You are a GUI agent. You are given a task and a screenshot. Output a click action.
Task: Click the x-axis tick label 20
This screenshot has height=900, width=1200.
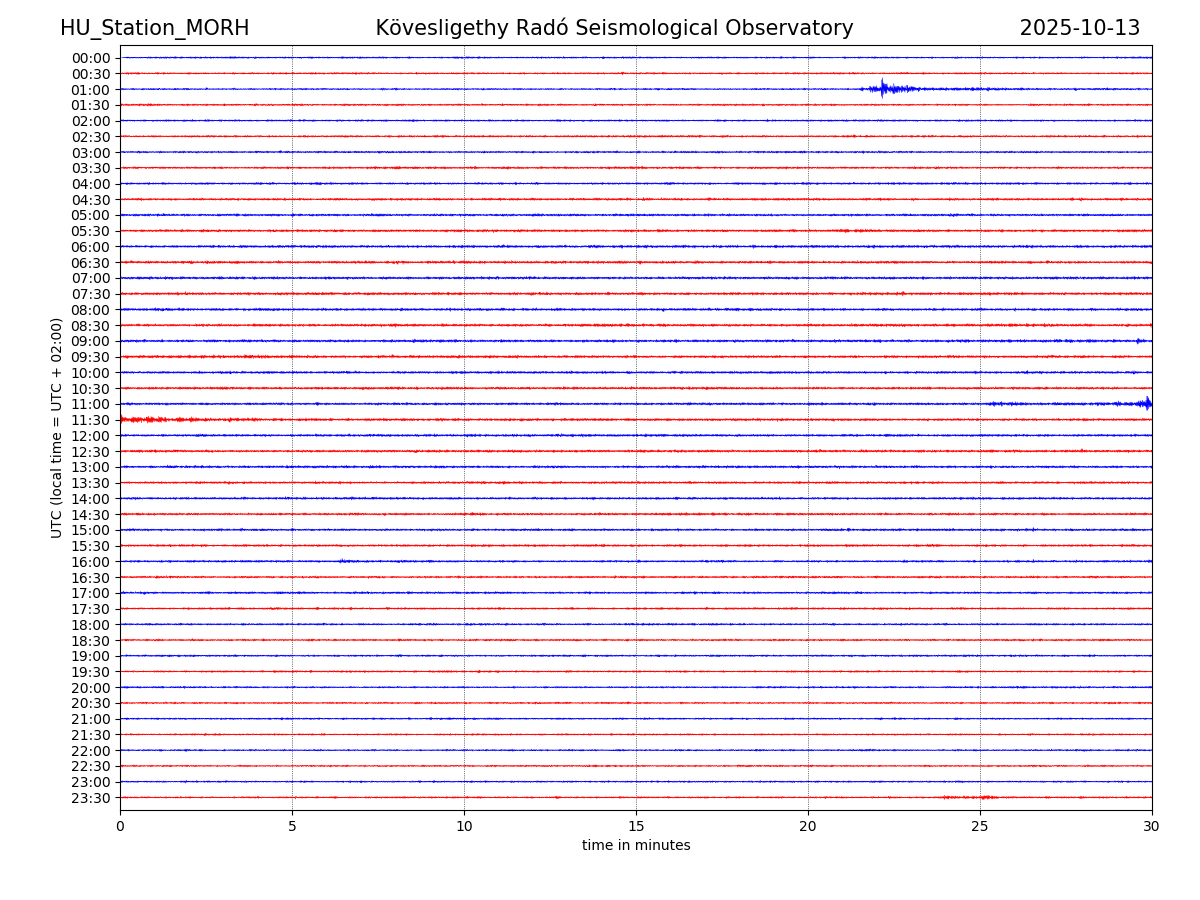pyautogui.click(x=808, y=826)
